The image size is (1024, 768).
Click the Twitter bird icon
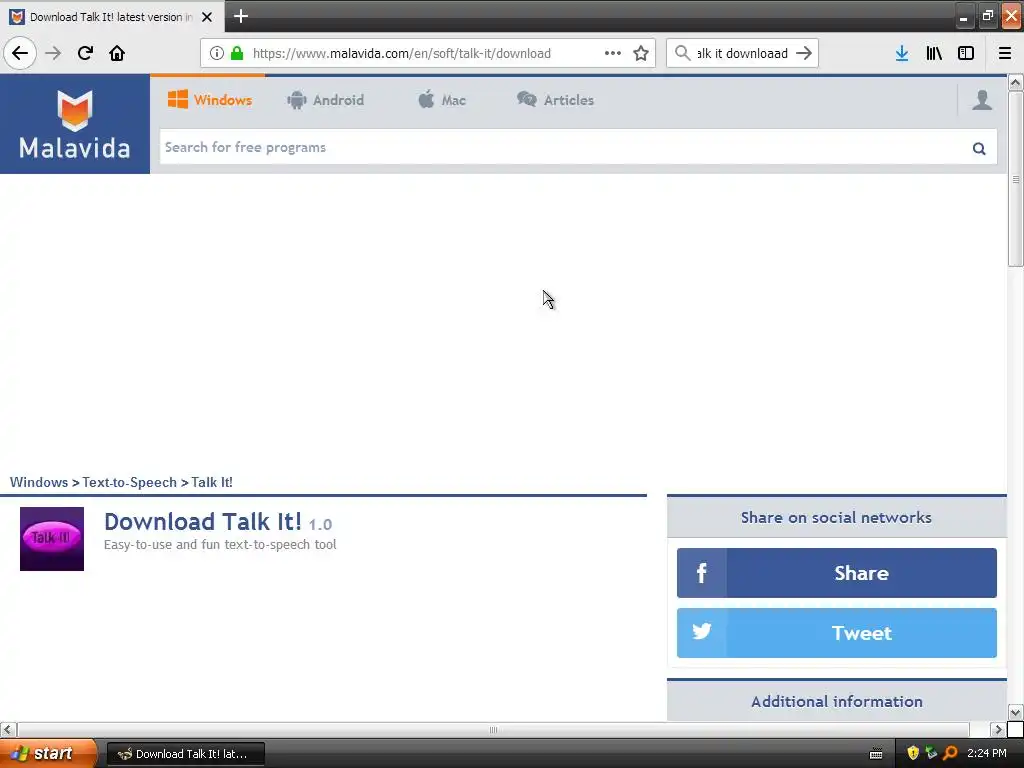coord(701,632)
